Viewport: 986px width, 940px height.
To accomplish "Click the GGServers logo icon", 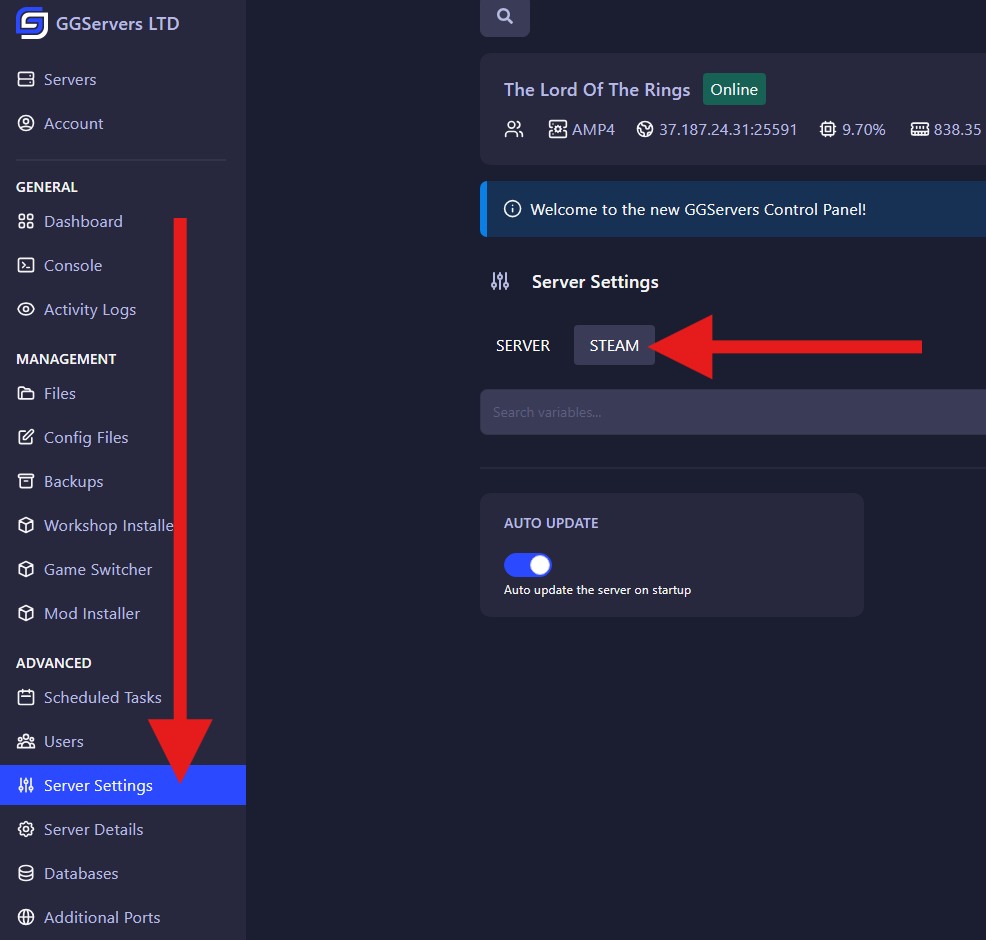I will pos(32,23).
